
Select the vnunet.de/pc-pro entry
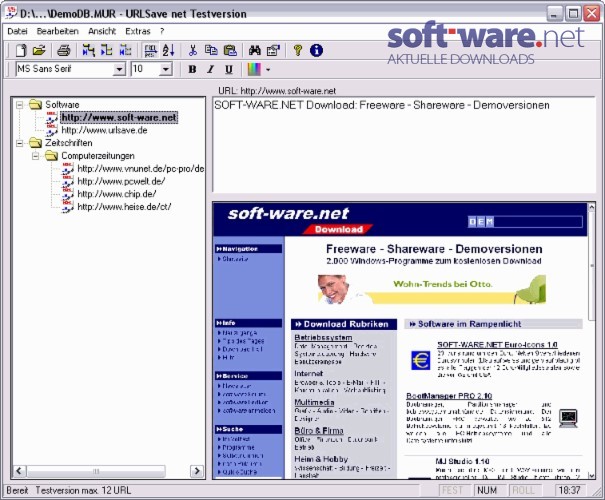[x=141, y=169]
